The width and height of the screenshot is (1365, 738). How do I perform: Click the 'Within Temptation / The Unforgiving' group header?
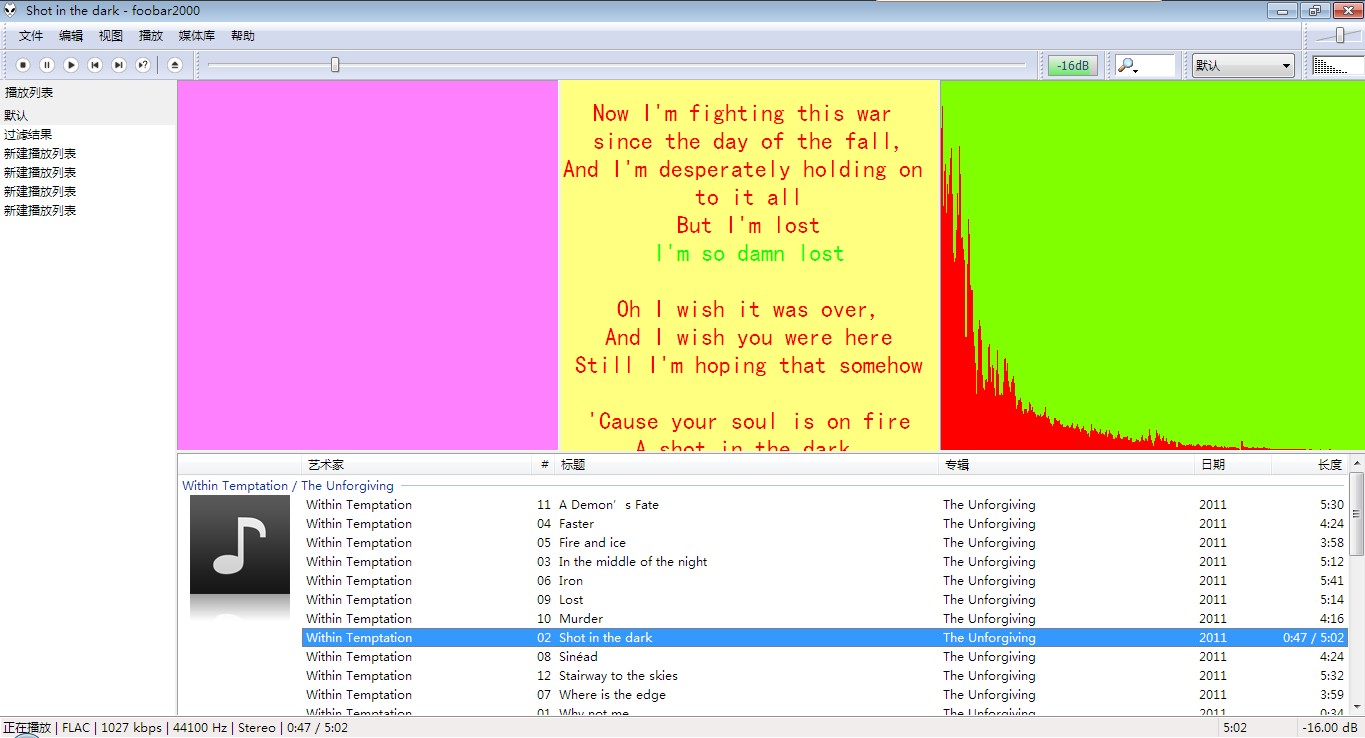click(288, 486)
